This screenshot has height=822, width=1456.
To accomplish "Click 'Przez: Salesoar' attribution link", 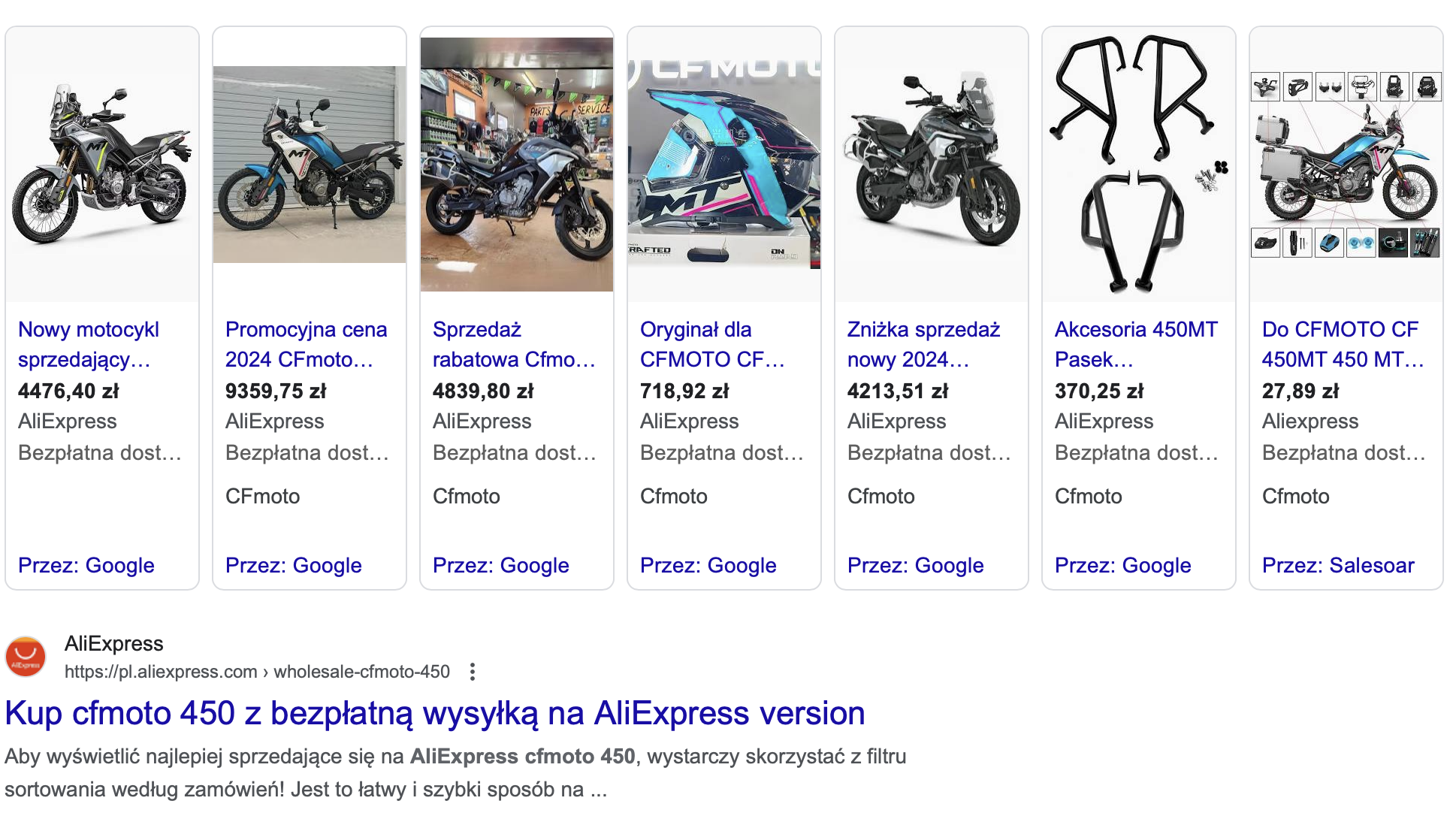I will click(1338, 565).
